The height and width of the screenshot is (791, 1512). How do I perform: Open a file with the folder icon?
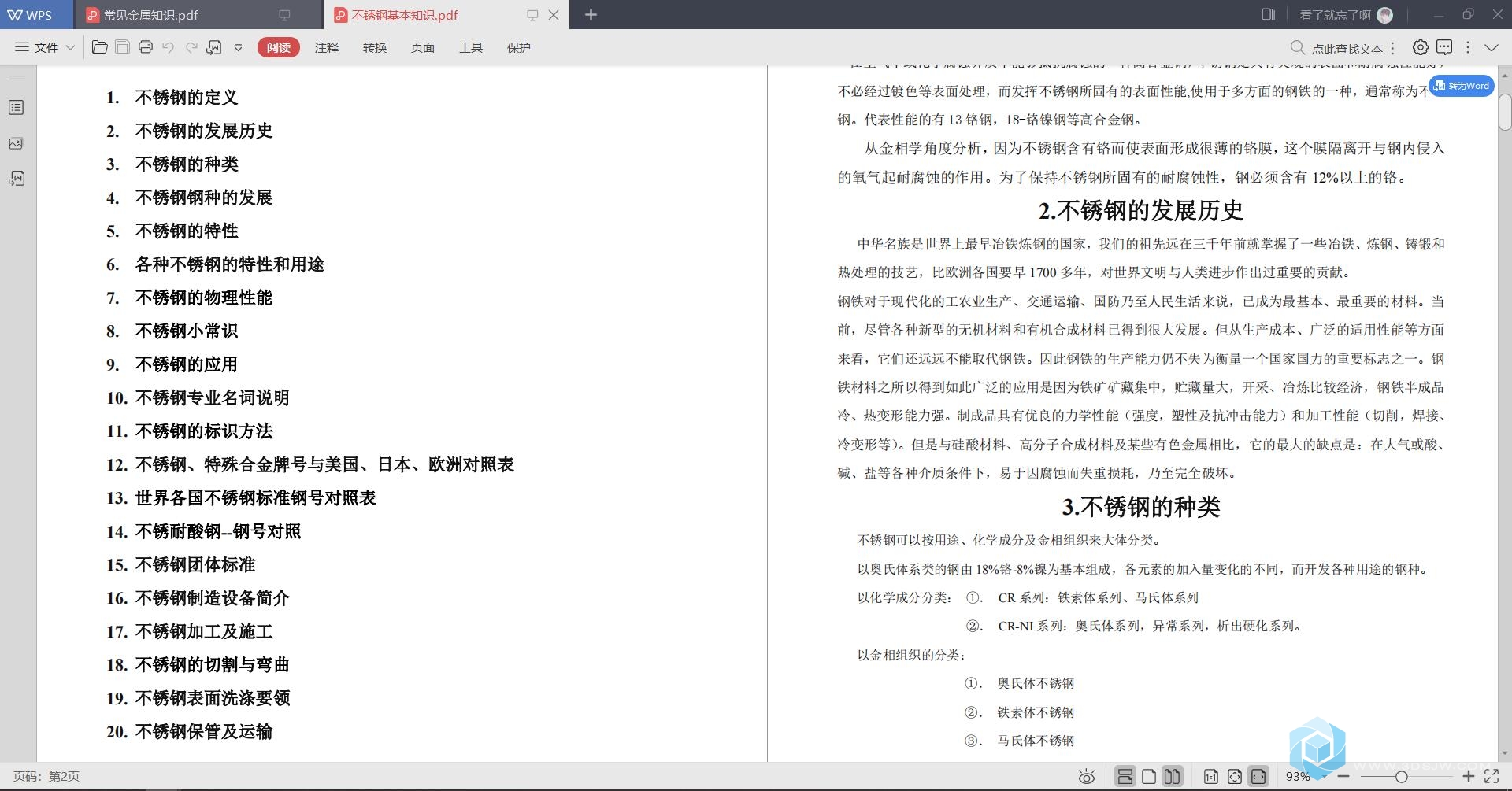click(x=99, y=47)
